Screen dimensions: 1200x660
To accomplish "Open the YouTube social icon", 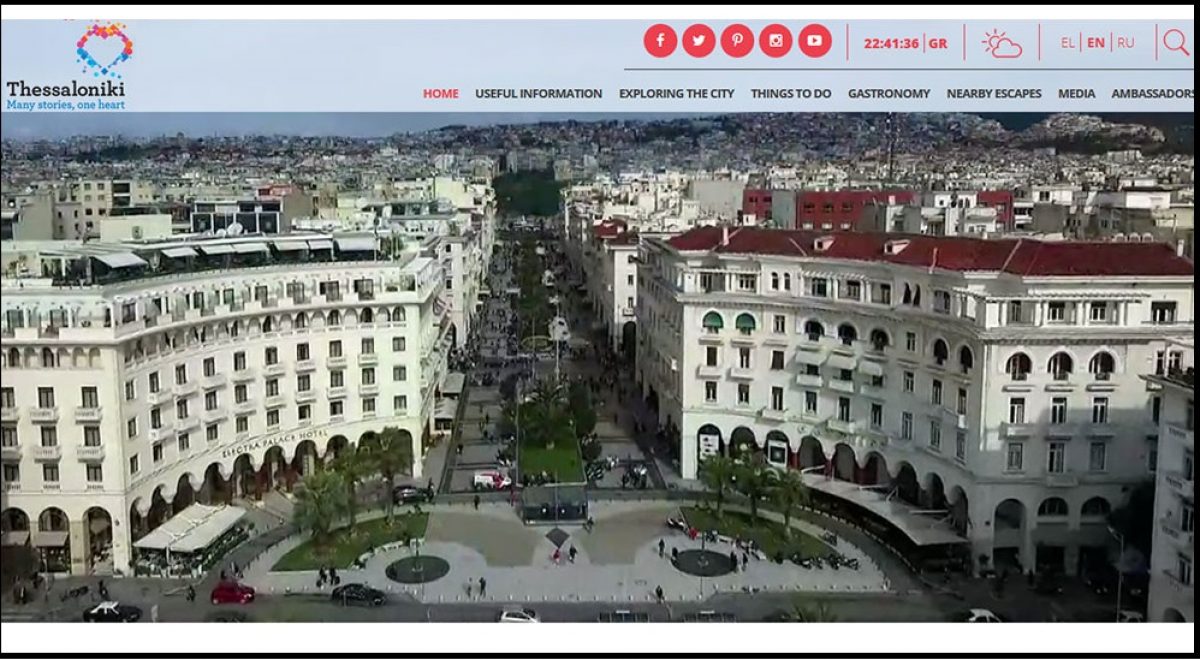I will click(x=814, y=41).
